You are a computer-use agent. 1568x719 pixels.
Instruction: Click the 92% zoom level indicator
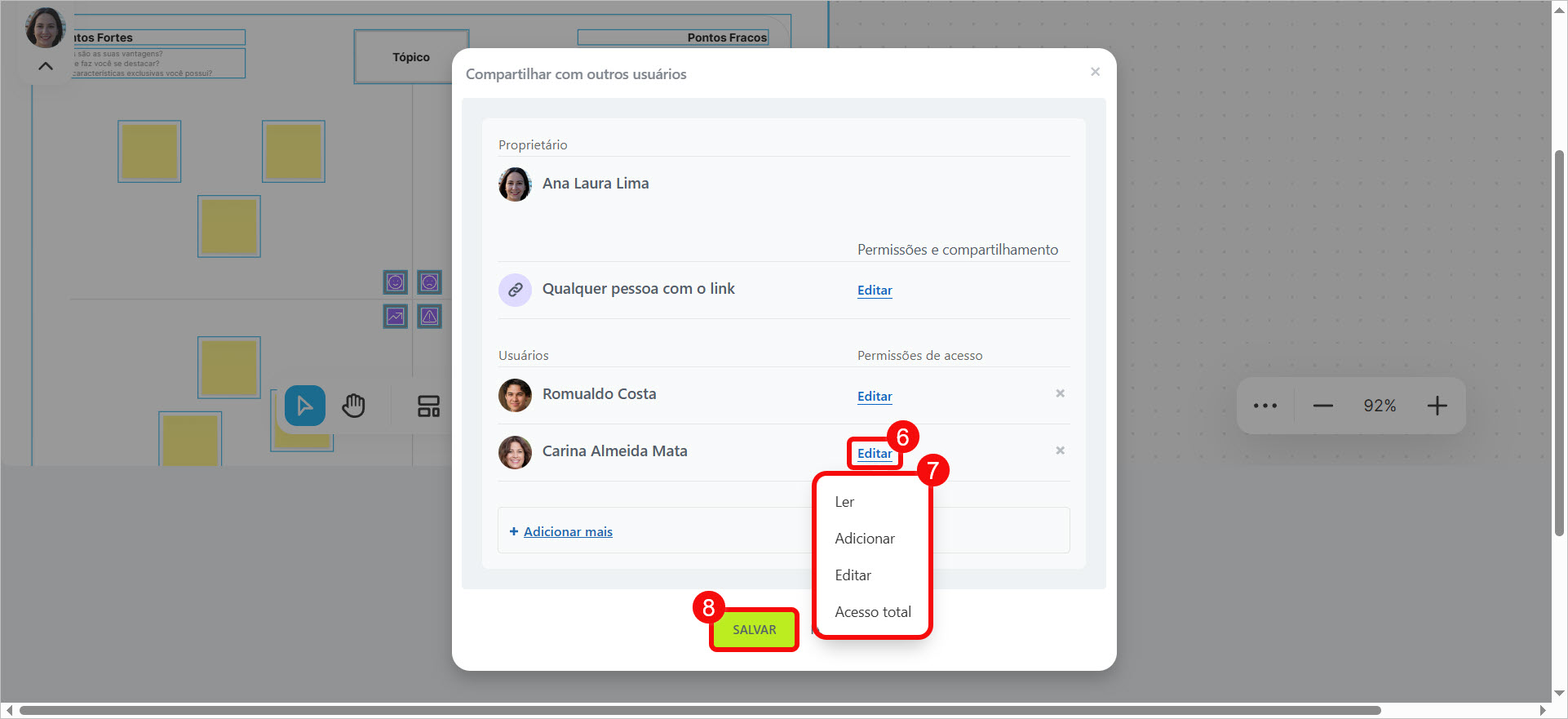pyautogui.click(x=1379, y=406)
